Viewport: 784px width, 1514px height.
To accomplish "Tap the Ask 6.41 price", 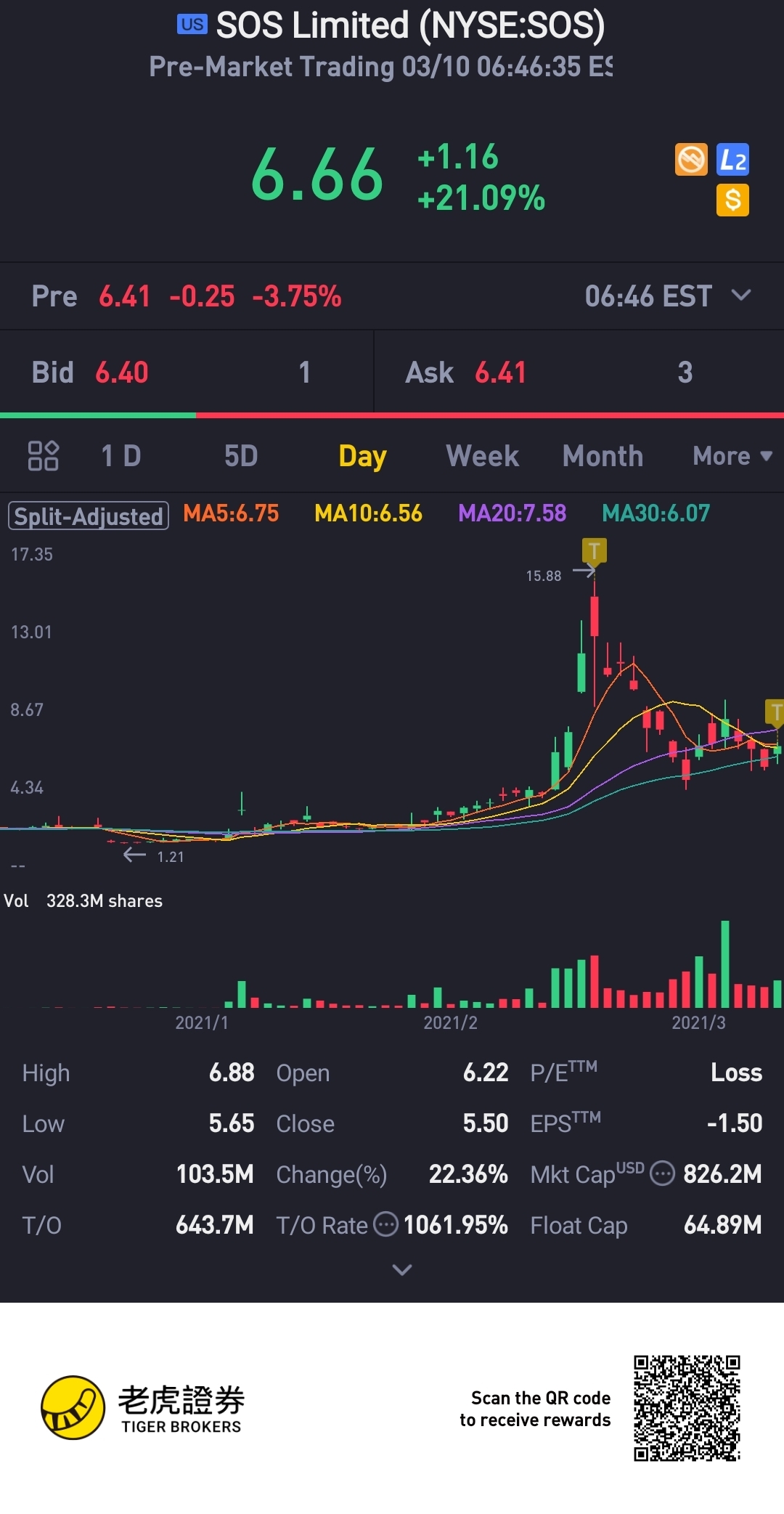I will [x=500, y=373].
